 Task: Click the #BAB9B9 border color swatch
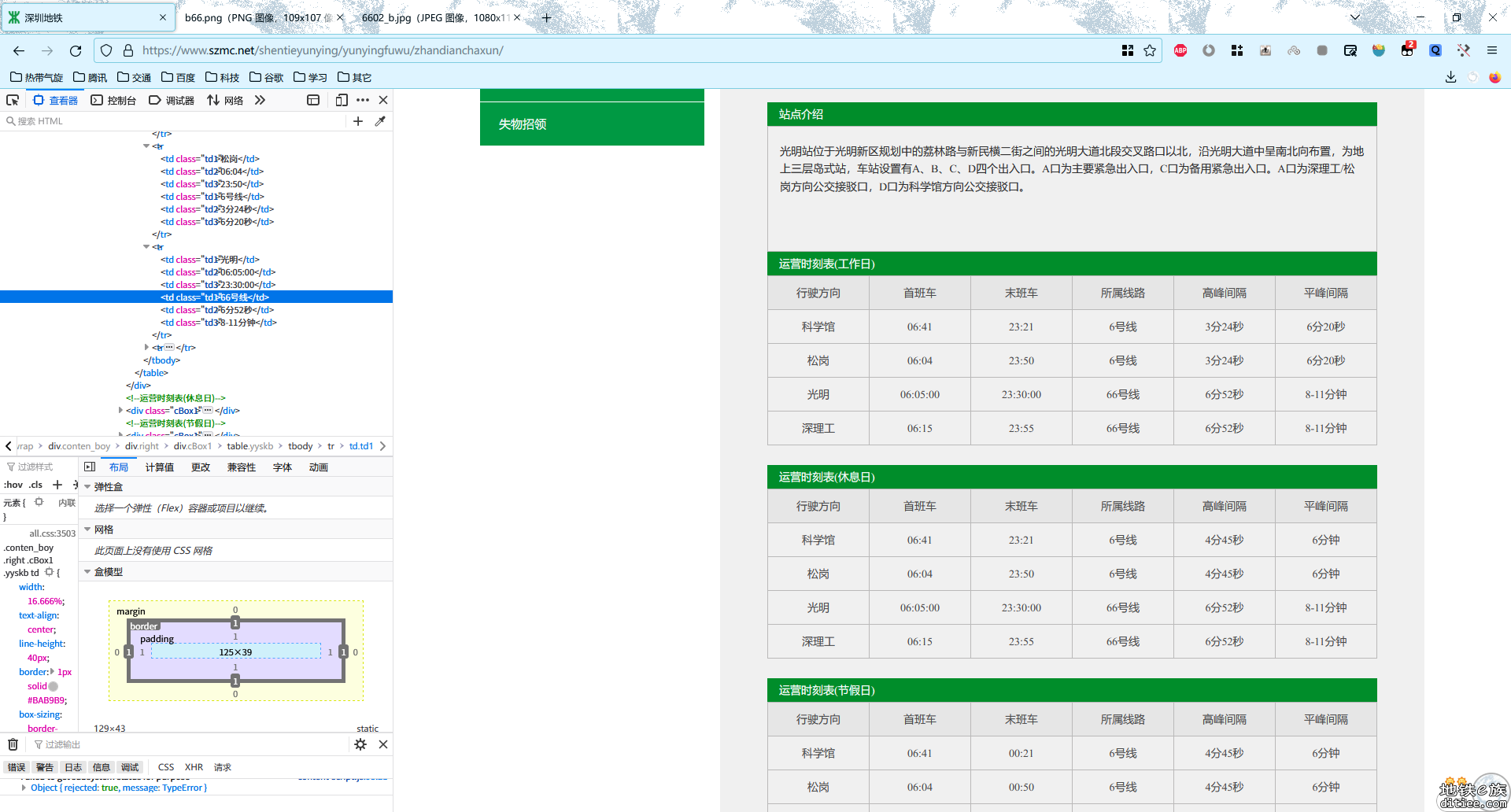(54, 686)
